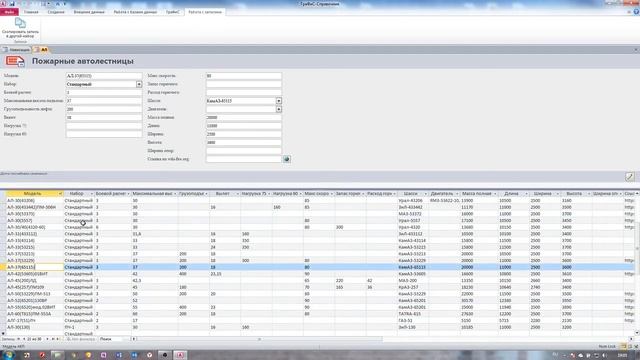This screenshot has height=360, width=640.
Task: Open Нагрузка 75 column filter dropdown
Action: [269, 193]
